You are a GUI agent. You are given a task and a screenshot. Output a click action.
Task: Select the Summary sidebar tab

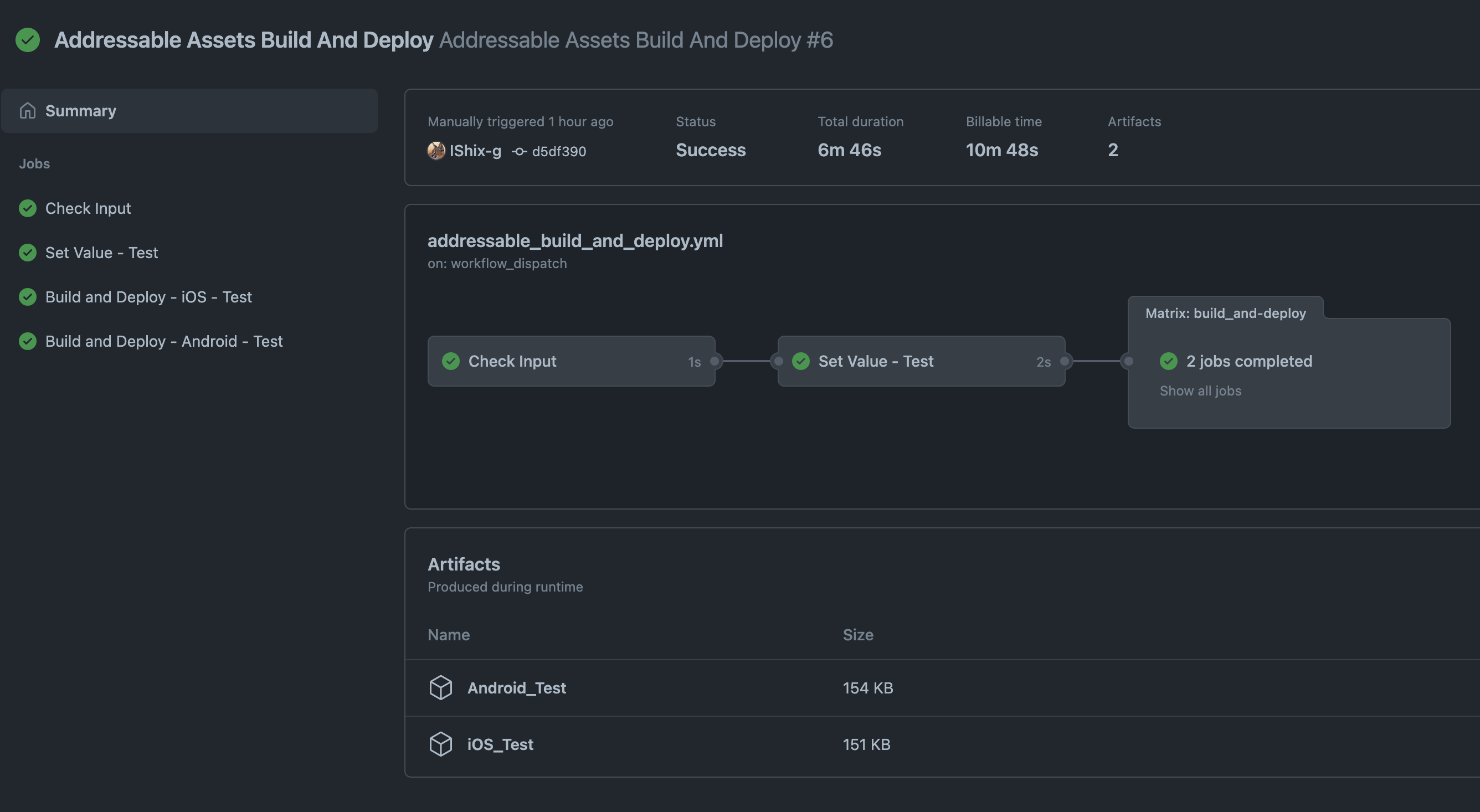coord(80,110)
